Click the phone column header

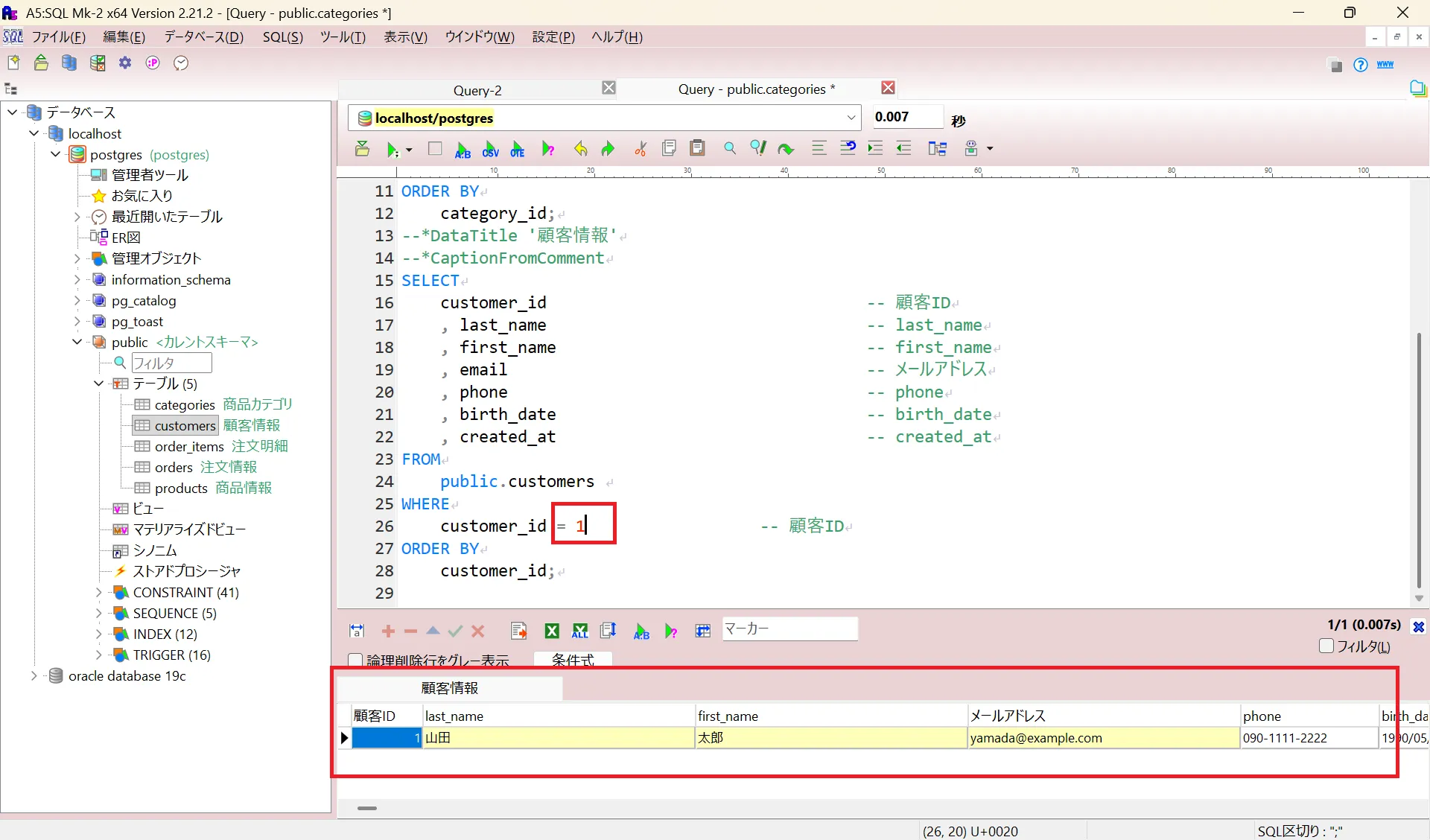click(x=1309, y=716)
